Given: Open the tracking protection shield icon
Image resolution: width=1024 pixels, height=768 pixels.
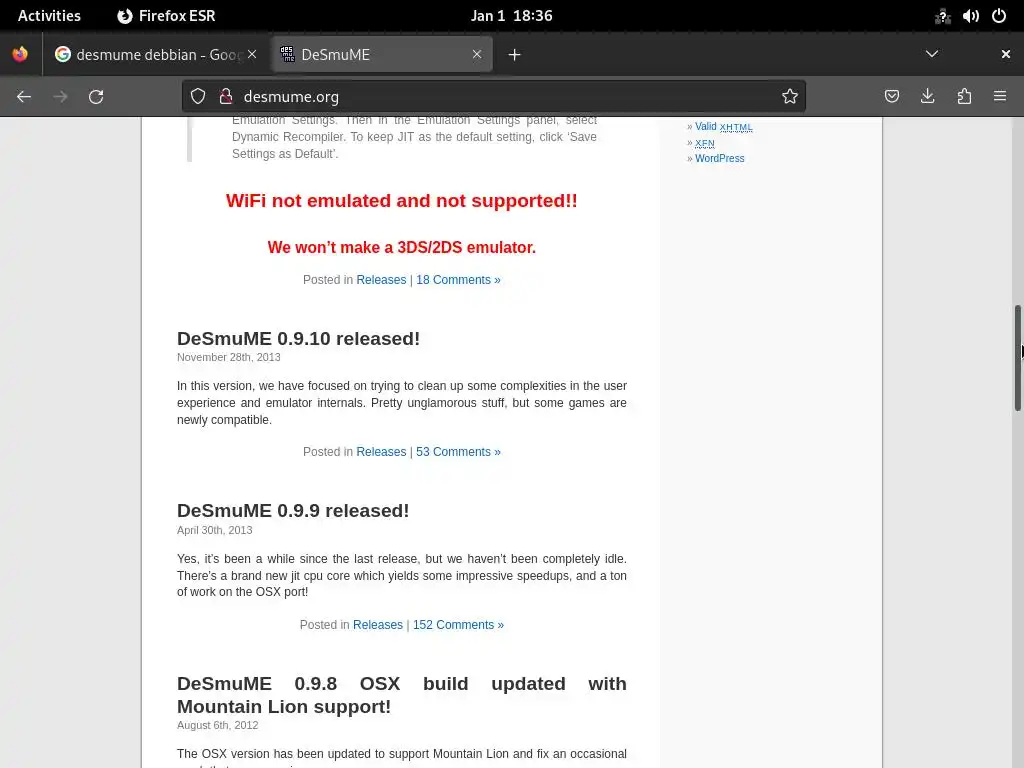Looking at the screenshot, I should click(x=198, y=97).
